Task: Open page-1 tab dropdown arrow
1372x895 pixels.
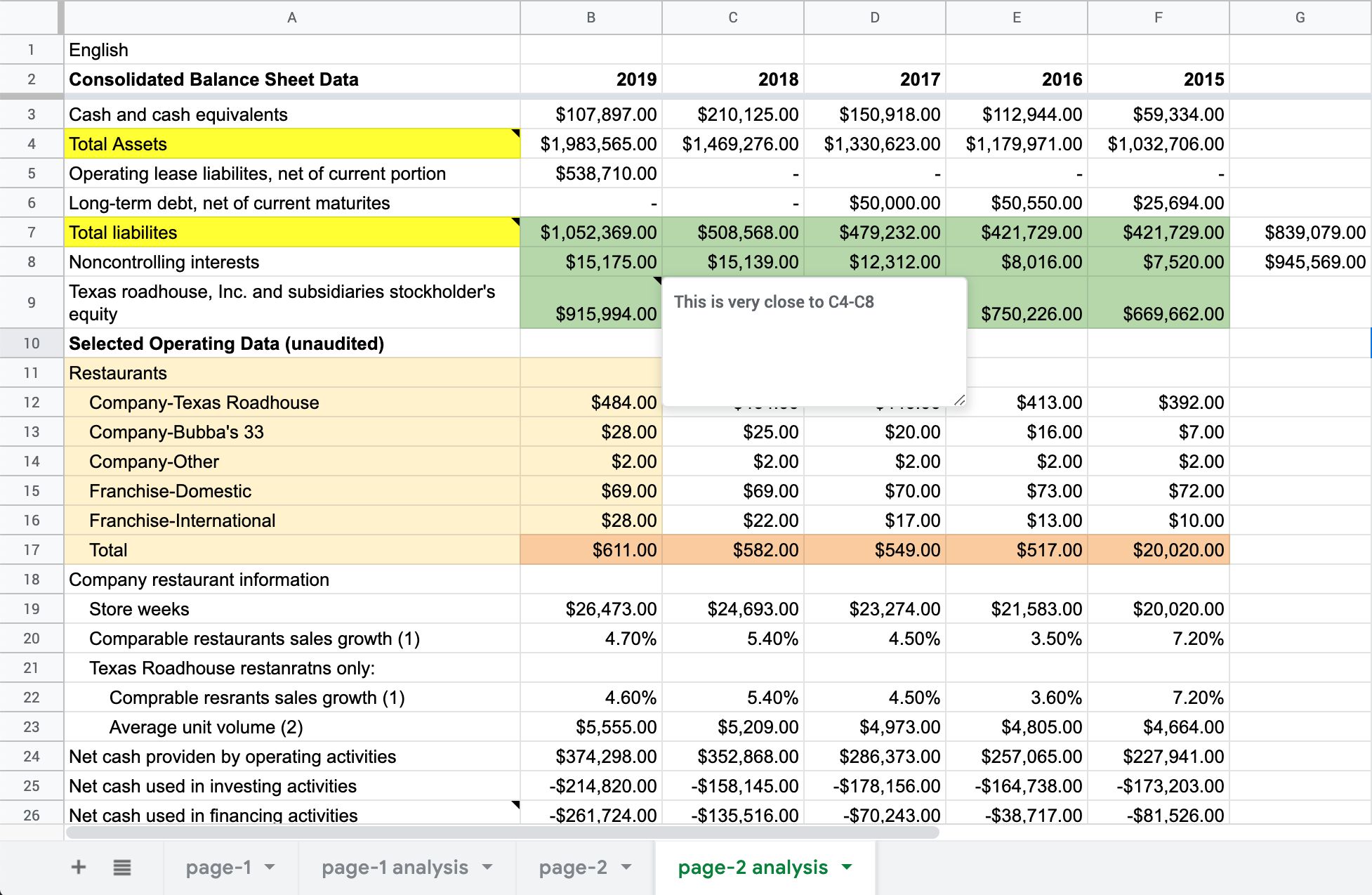Action: [270, 867]
